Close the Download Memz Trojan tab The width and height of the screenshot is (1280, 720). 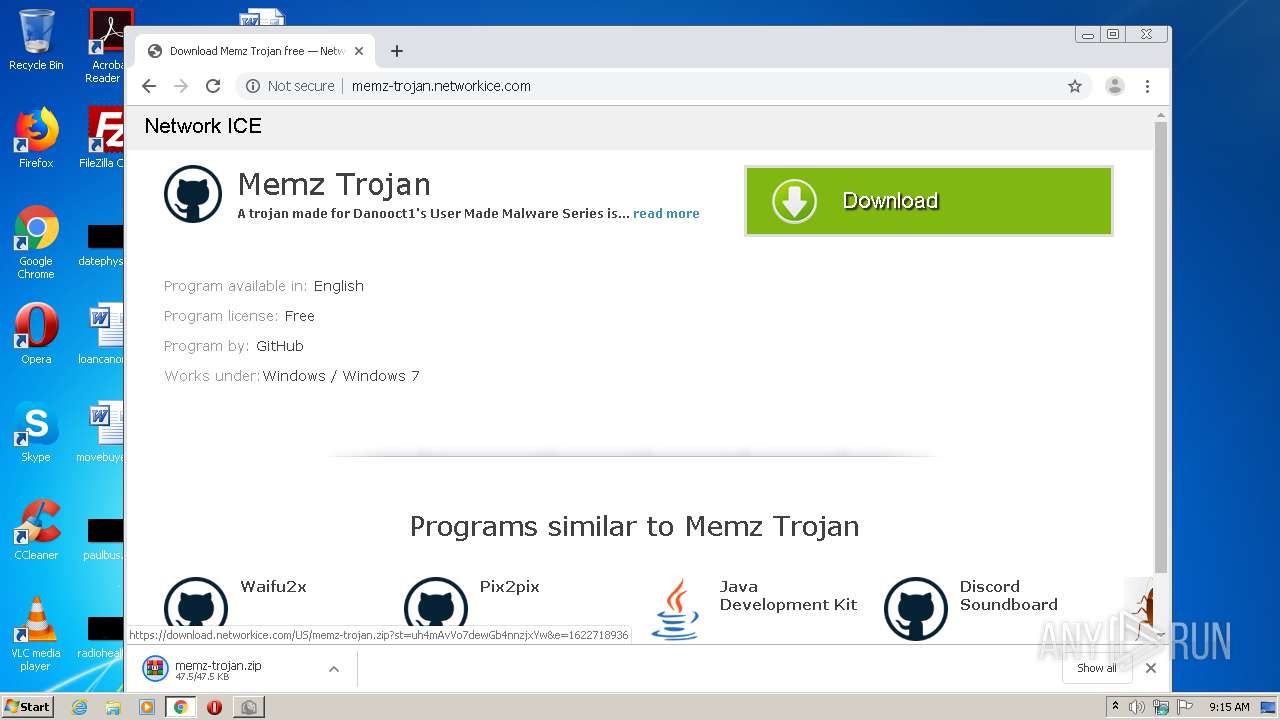[359, 51]
